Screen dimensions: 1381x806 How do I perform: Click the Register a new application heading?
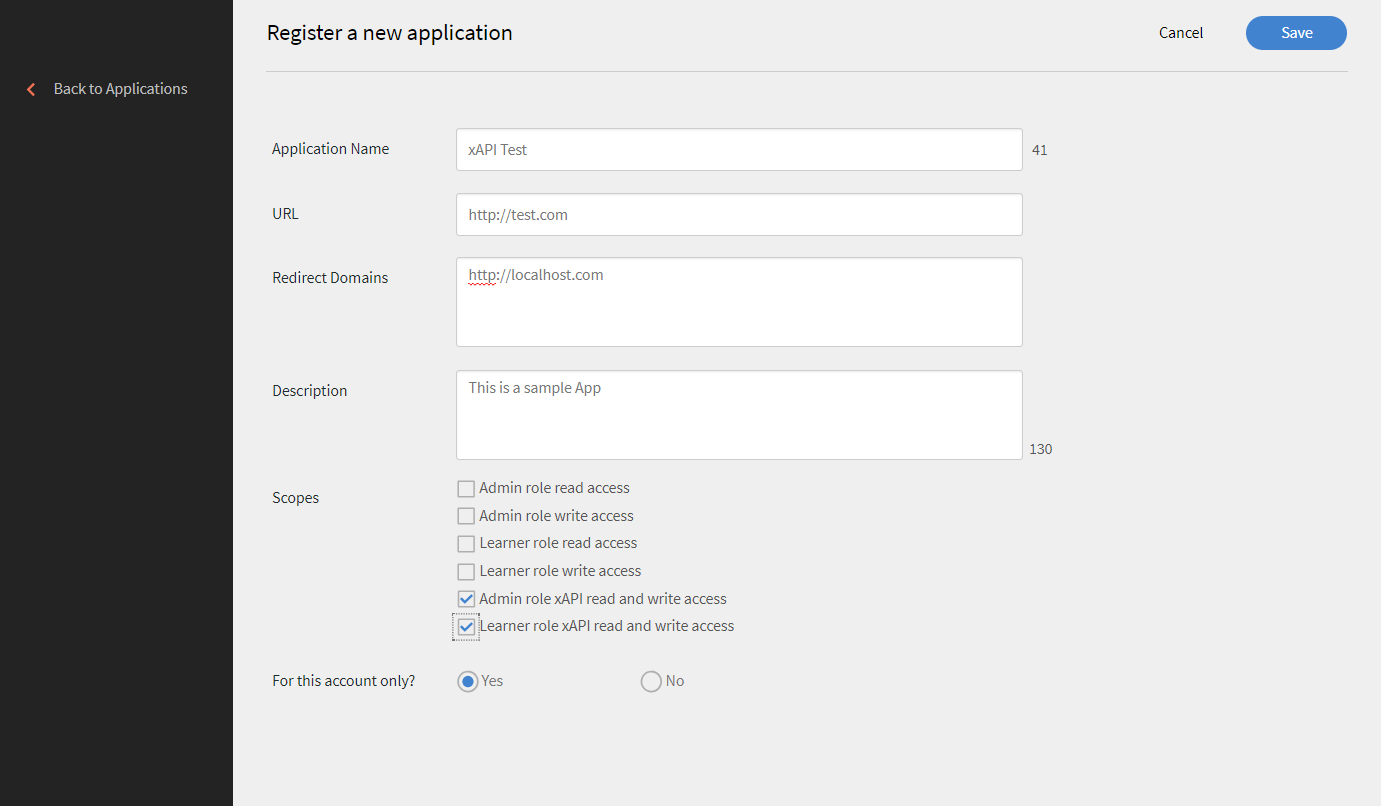[x=389, y=33]
